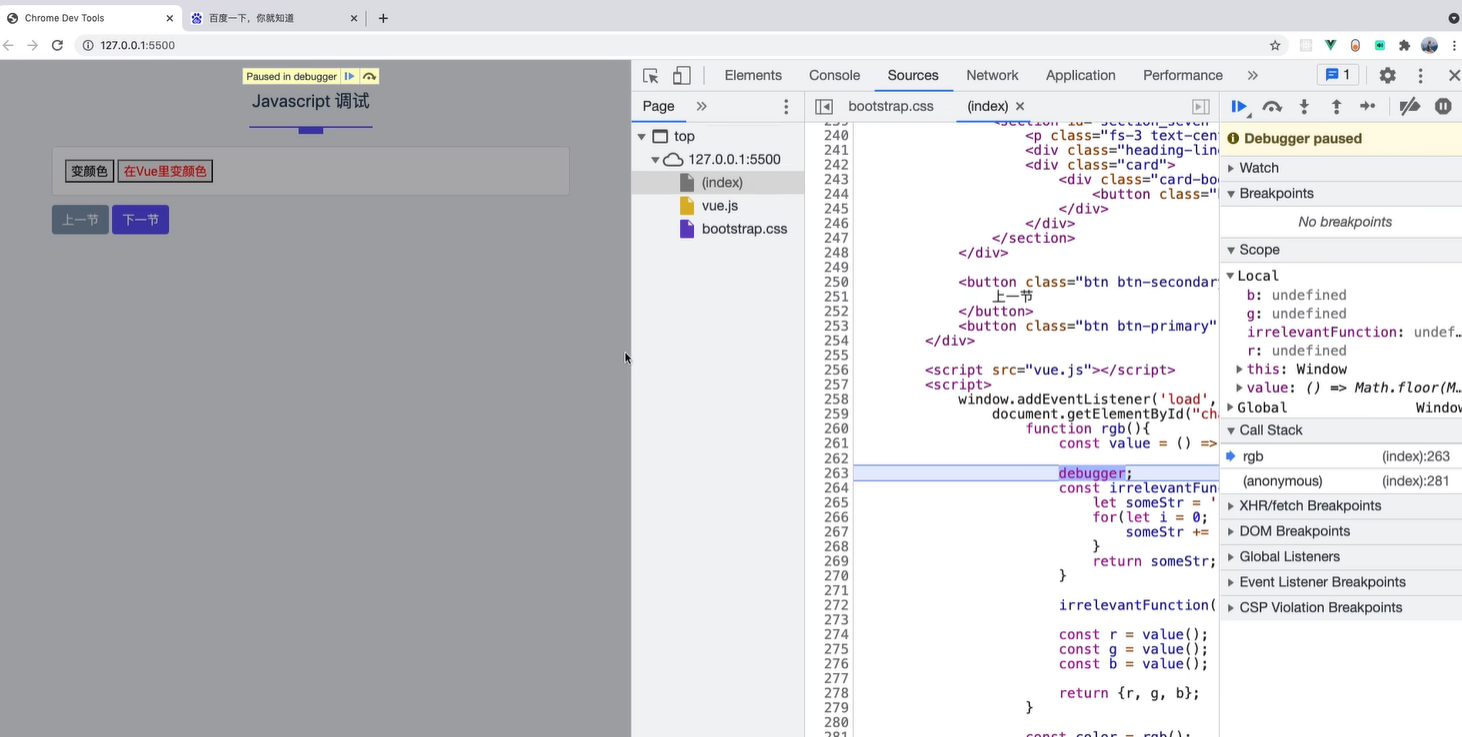Image resolution: width=1462 pixels, height=737 pixels.
Task: Expand the XHR/fetch Breakpoints section
Action: (1309, 506)
